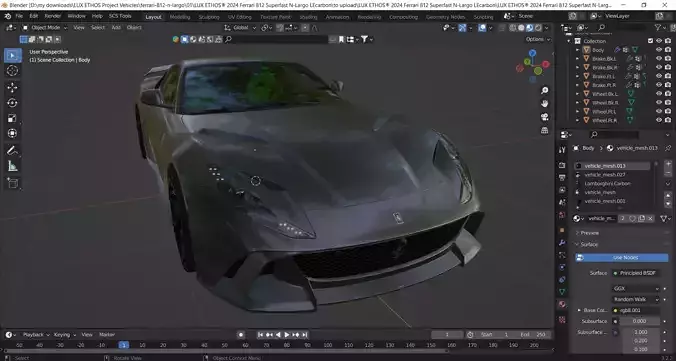Open the Tool properties tab

coord(562,150)
